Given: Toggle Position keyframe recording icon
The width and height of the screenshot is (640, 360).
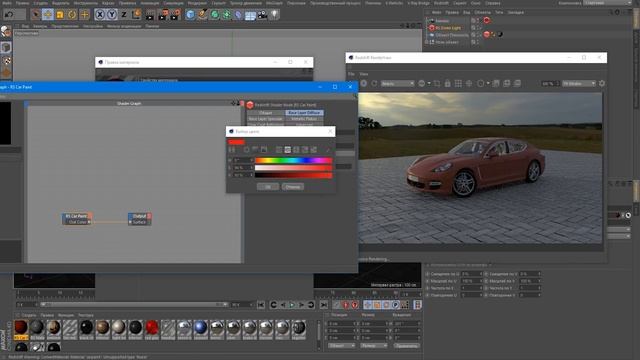Looking at the screenshot, I should [368, 305].
